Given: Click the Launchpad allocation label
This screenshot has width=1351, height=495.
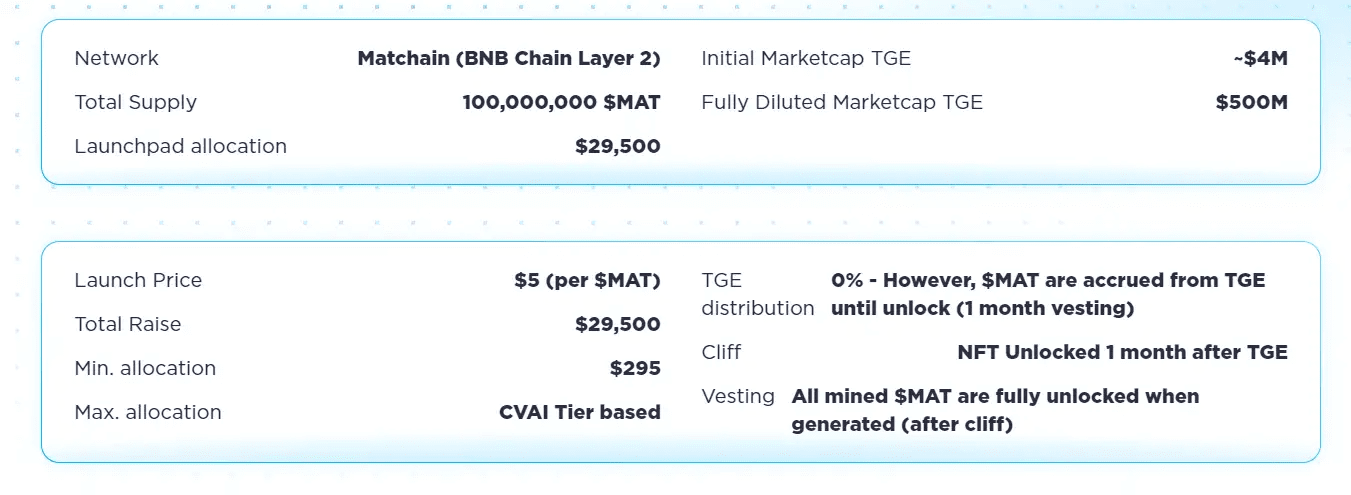Looking at the screenshot, I should tap(180, 146).
